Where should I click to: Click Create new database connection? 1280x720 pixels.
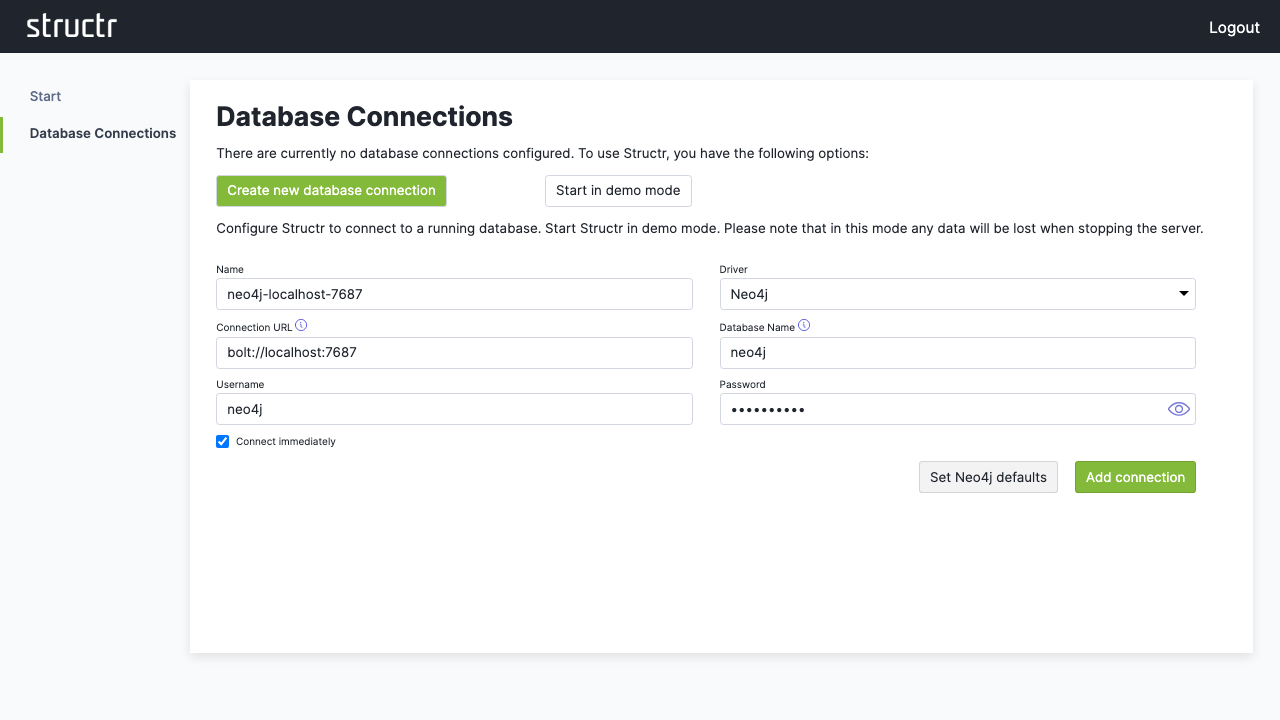(331, 190)
